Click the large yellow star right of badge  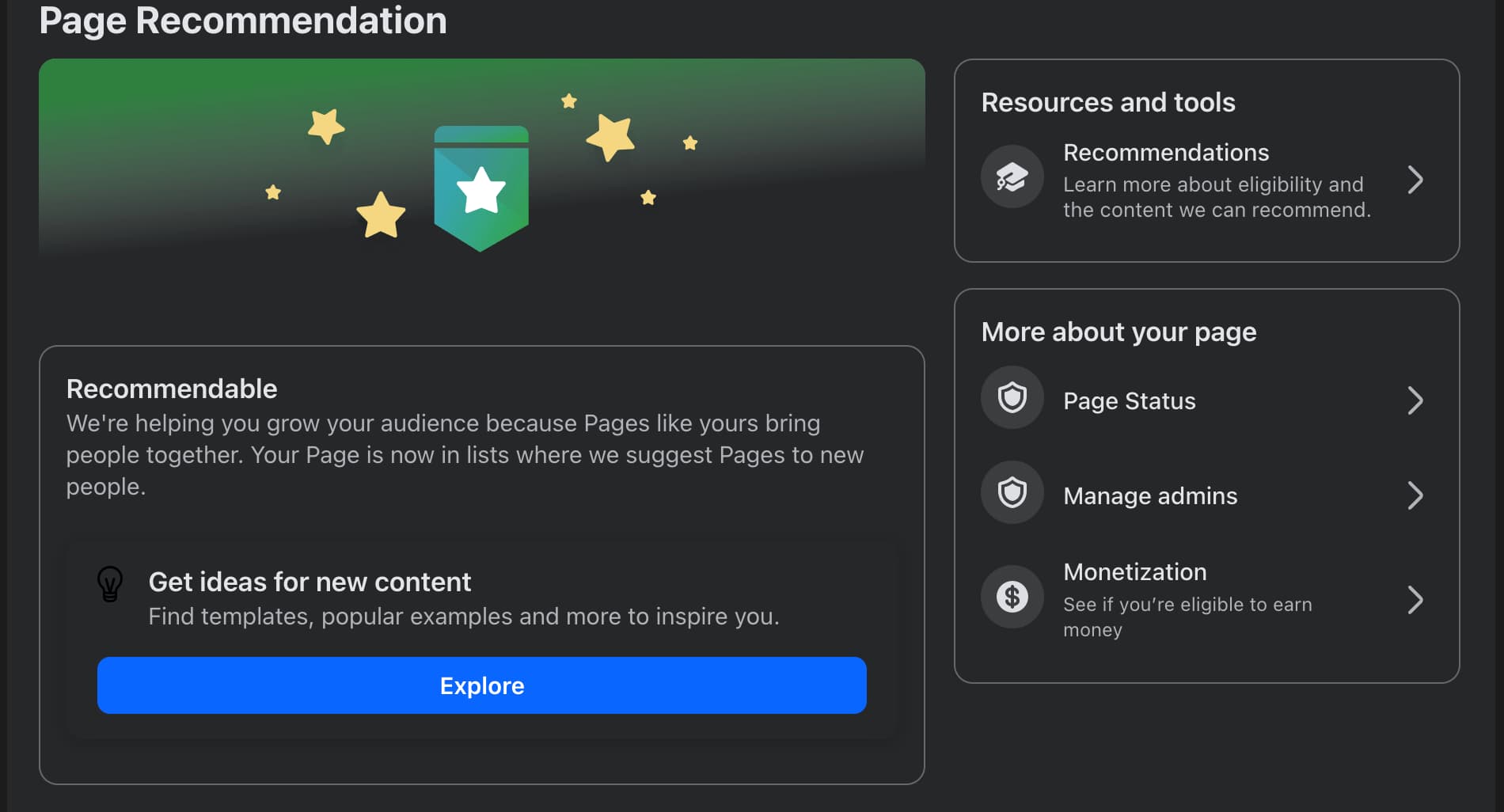tap(611, 137)
